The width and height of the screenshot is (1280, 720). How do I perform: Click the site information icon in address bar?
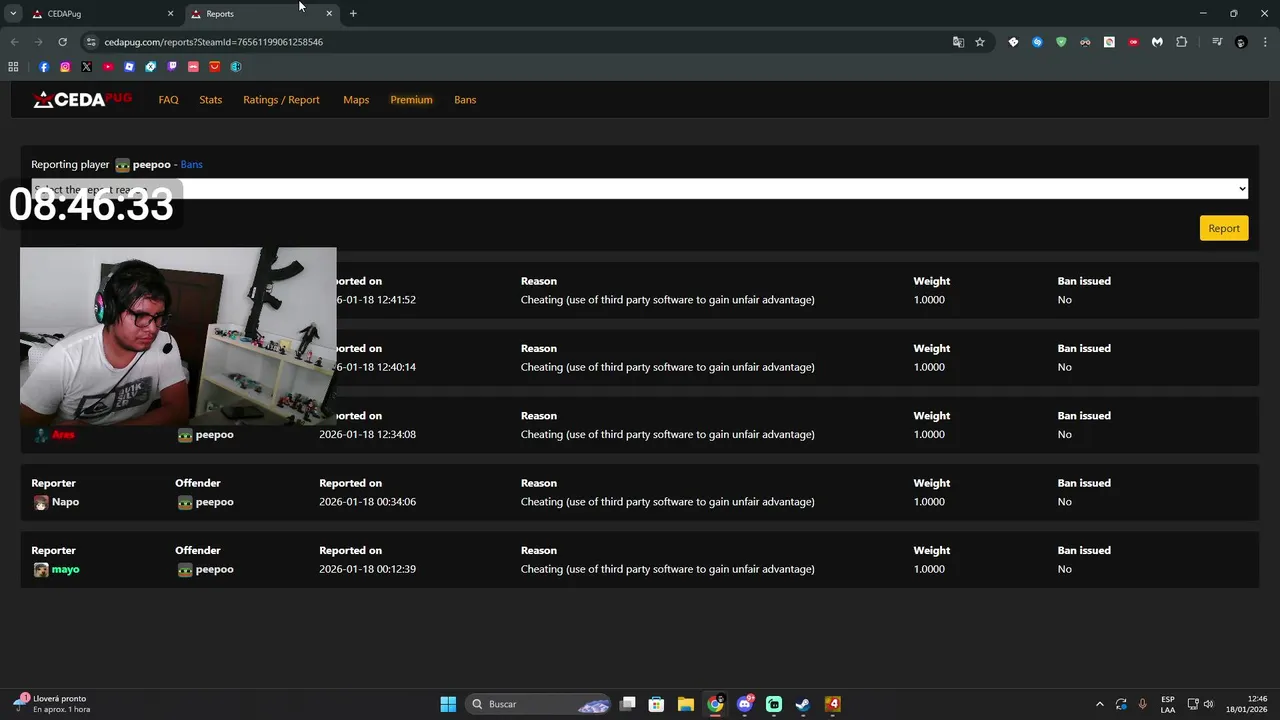click(x=91, y=42)
